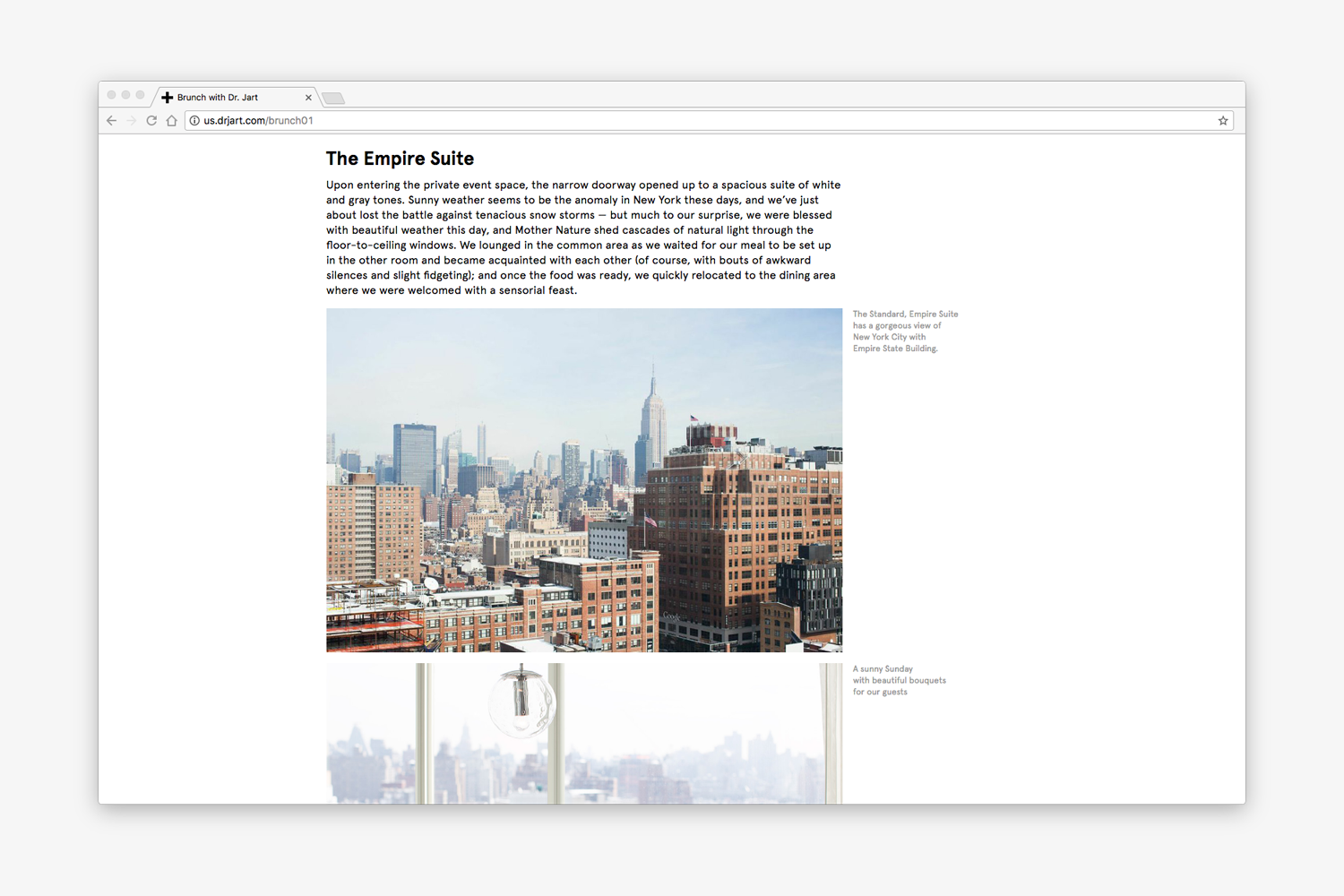Click the Dr. Jart tab favicon
Image resolution: width=1344 pixels, height=896 pixels.
click(167, 97)
